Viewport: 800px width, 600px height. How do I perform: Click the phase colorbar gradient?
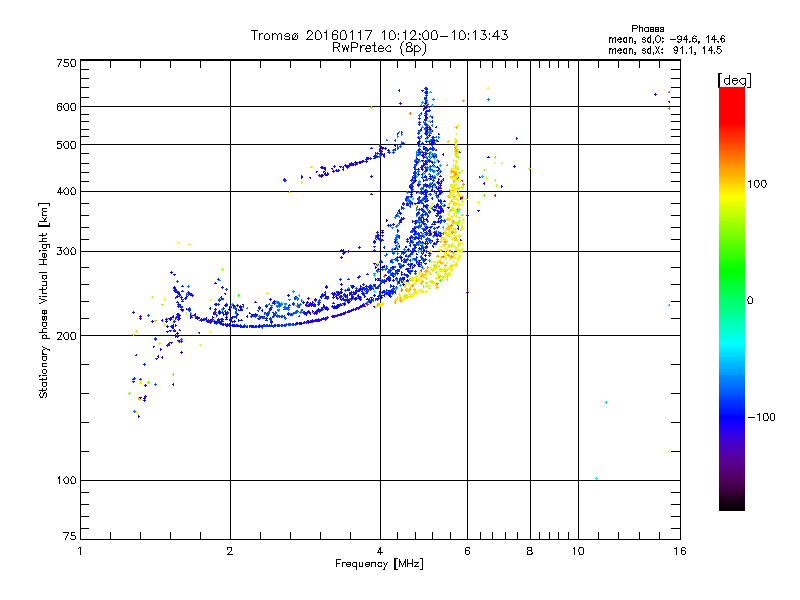[732, 298]
